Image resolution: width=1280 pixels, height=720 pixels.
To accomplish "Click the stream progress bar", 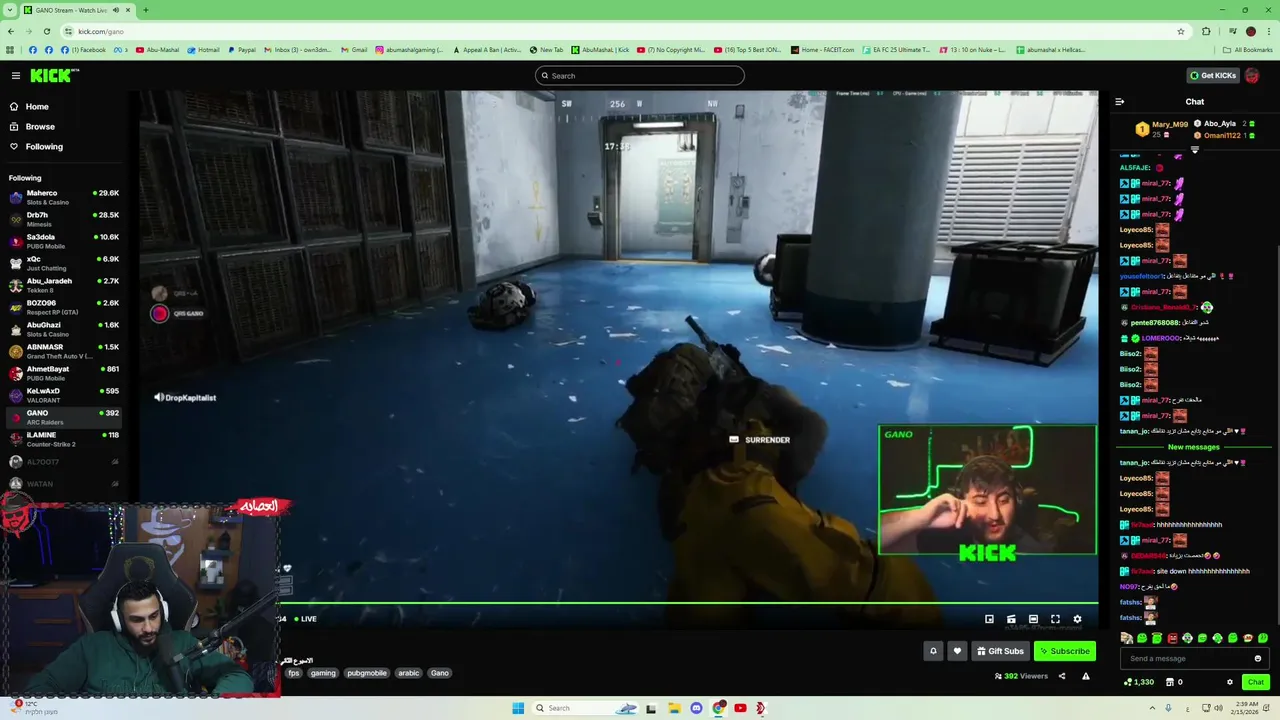I will click(x=688, y=603).
